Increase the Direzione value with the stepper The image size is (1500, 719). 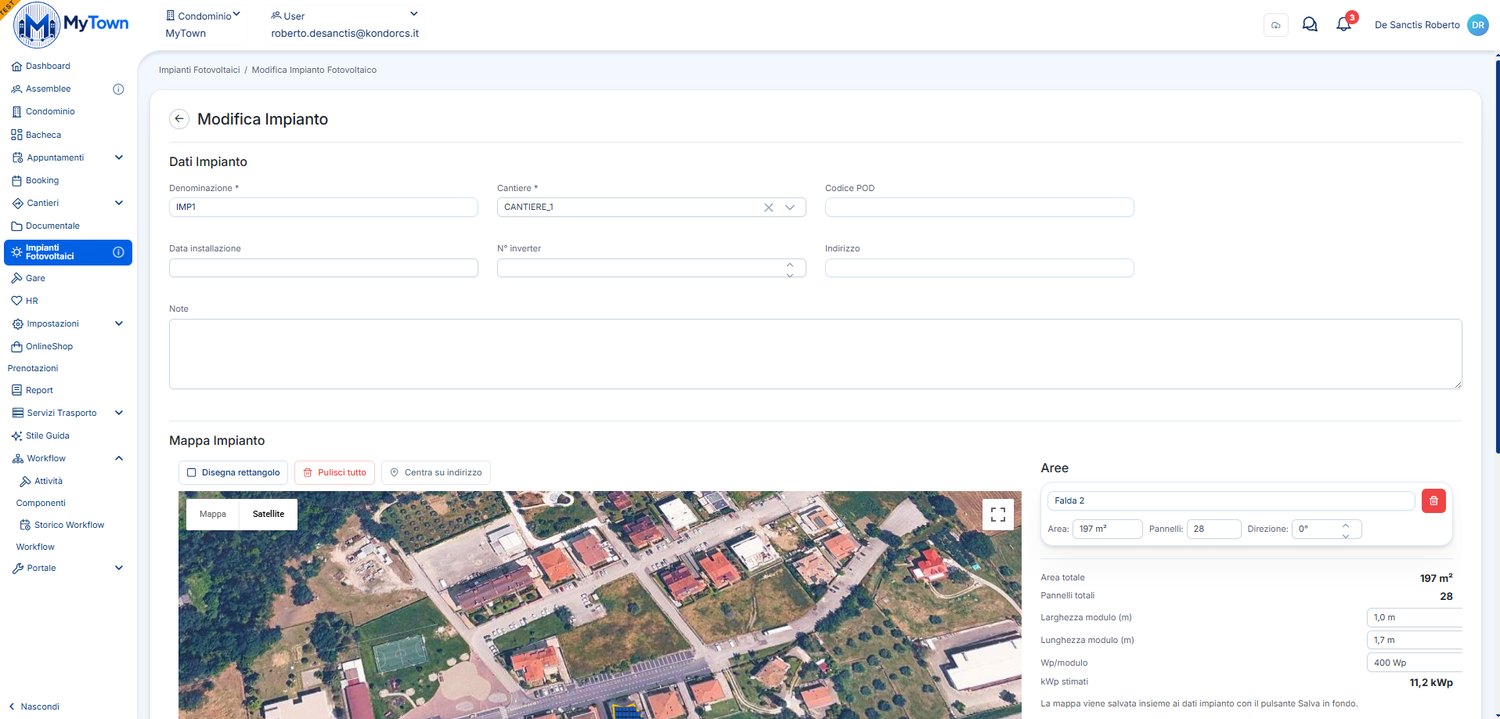click(1345, 524)
